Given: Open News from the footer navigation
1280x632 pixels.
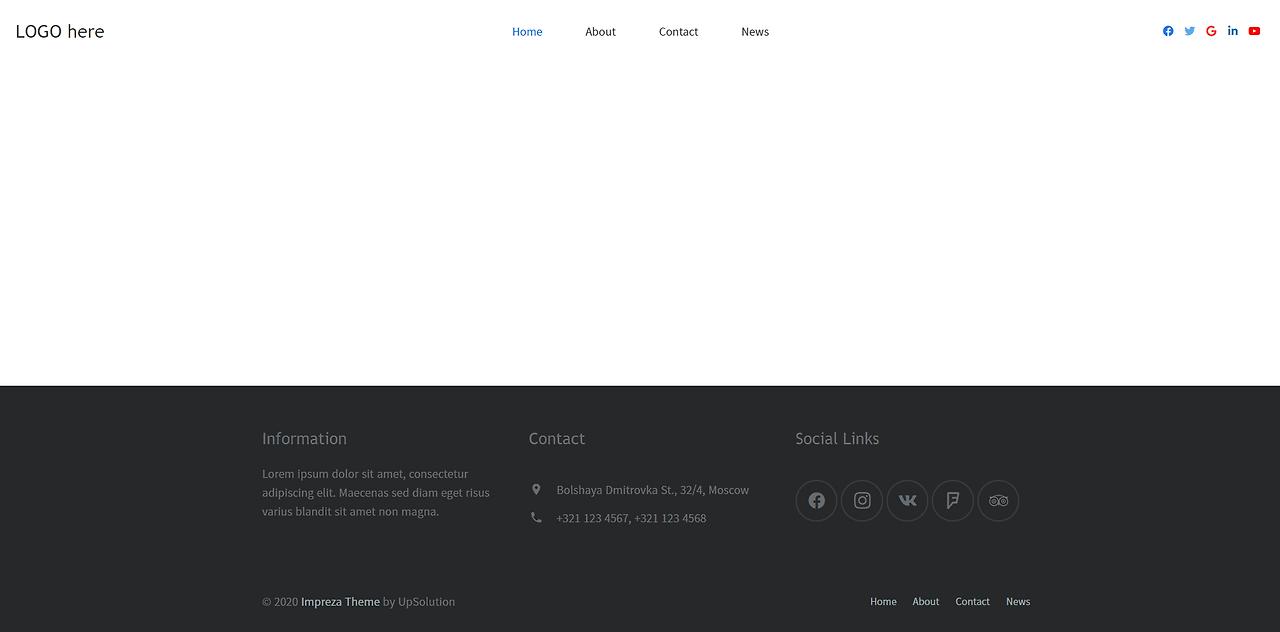Looking at the screenshot, I should (x=1018, y=601).
